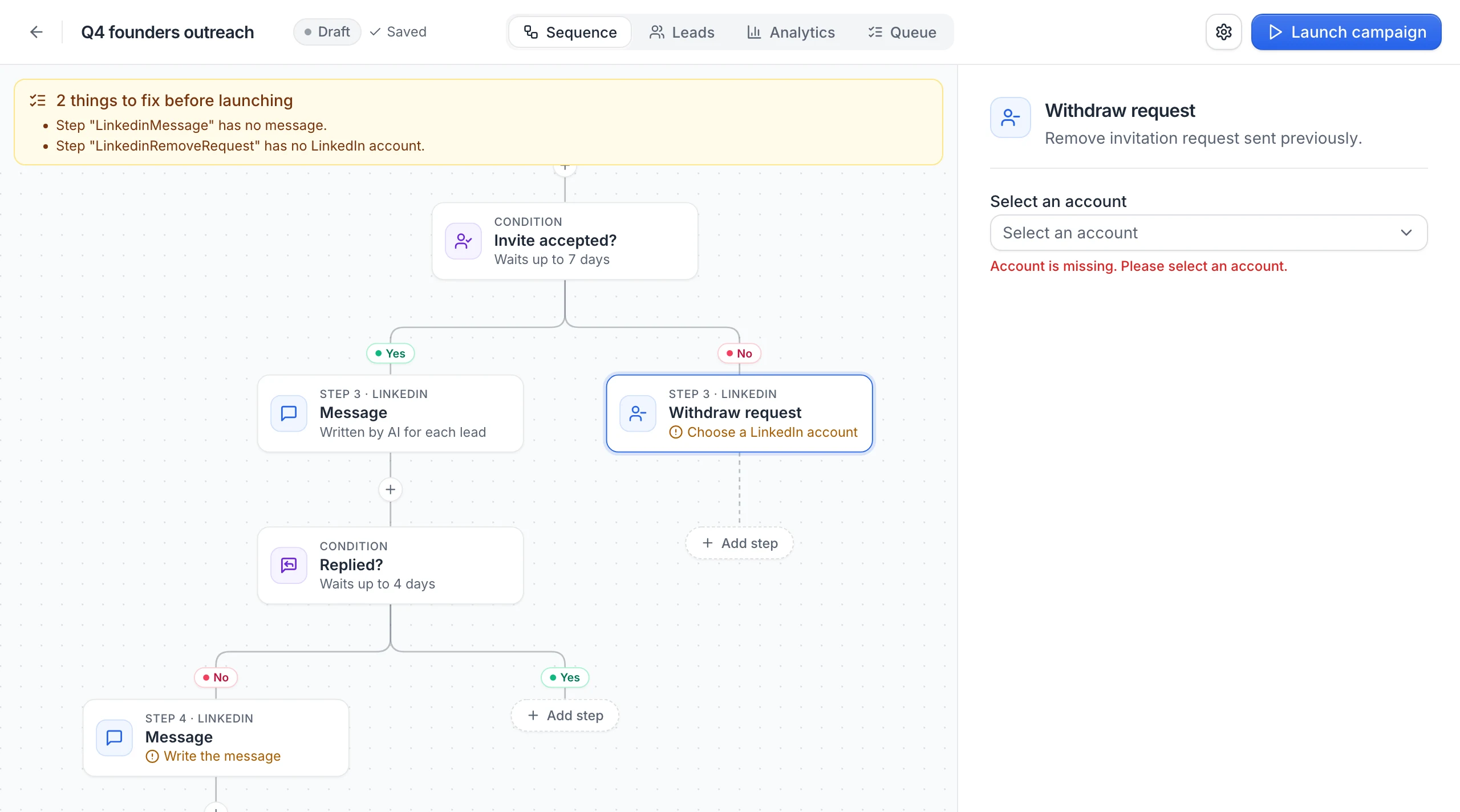This screenshot has height=812, width=1460.
Task: Add step under the Yes branch of Replied
Action: [x=565, y=716]
